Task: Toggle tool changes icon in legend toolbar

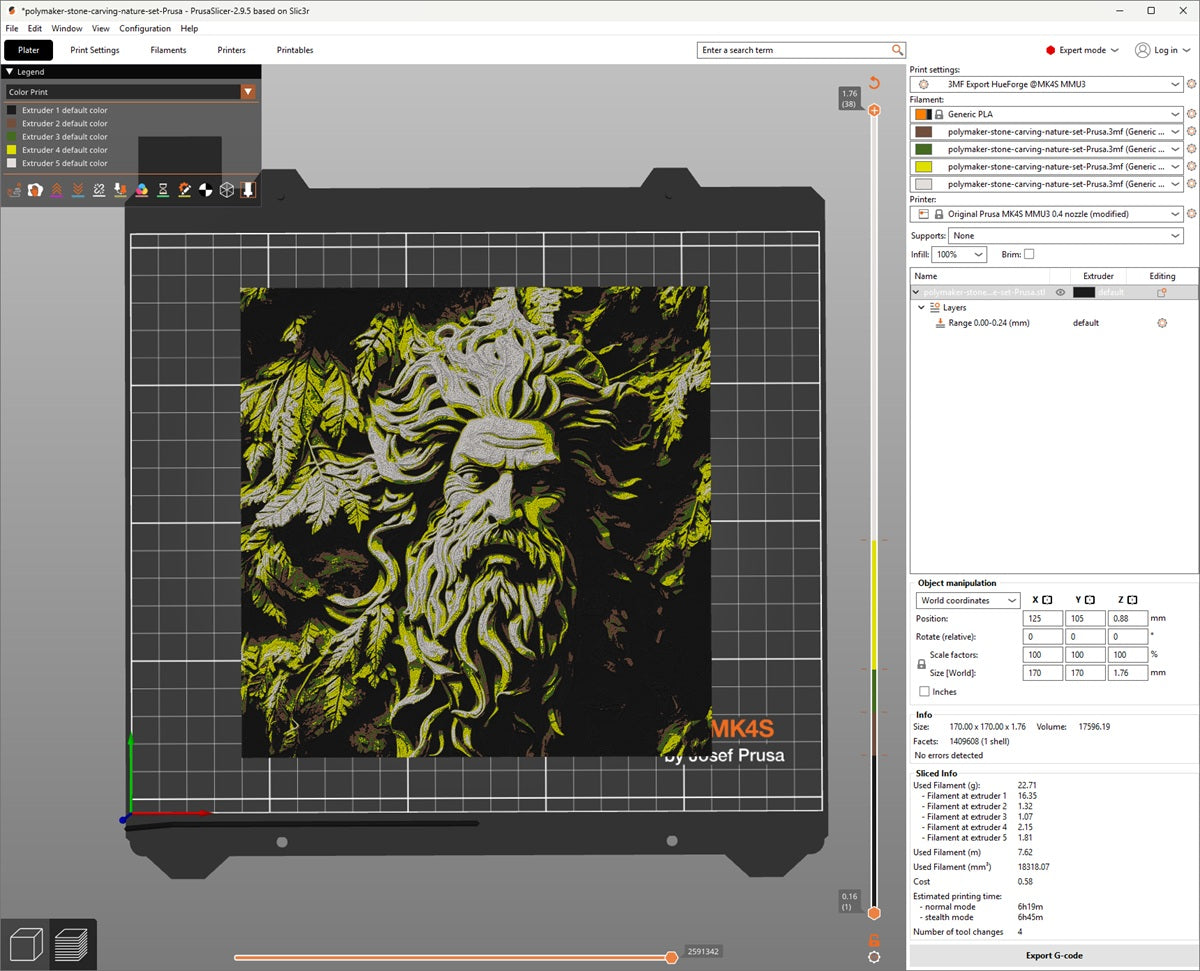Action: tap(120, 189)
